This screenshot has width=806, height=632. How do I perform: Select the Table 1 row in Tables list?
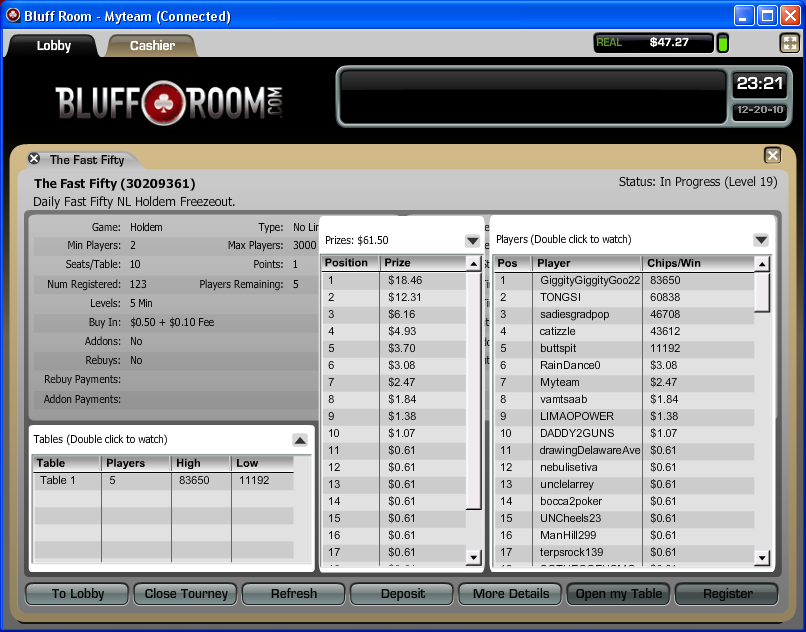pos(163,481)
